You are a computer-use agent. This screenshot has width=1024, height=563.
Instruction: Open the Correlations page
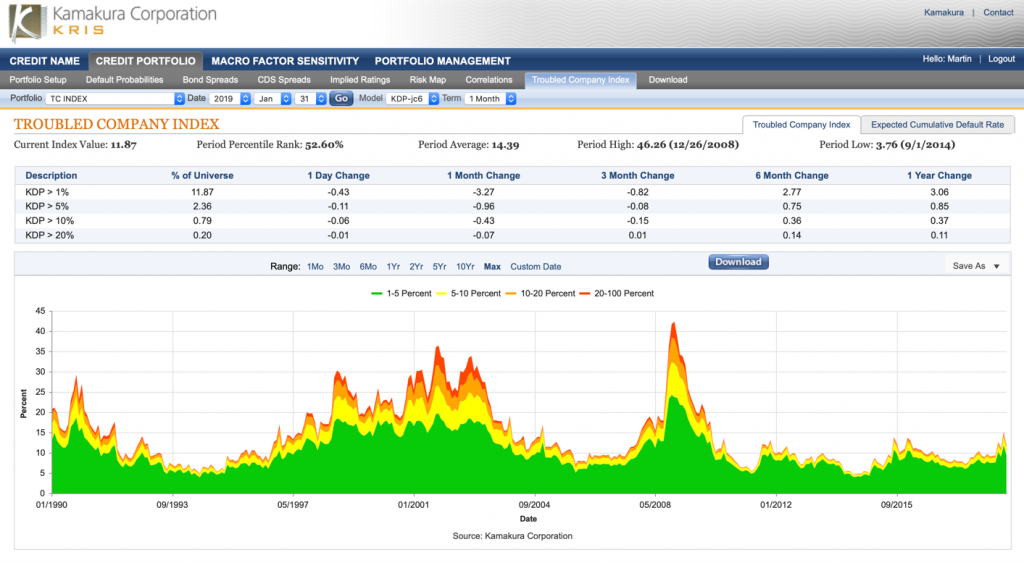pyautogui.click(x=488, y=80)
